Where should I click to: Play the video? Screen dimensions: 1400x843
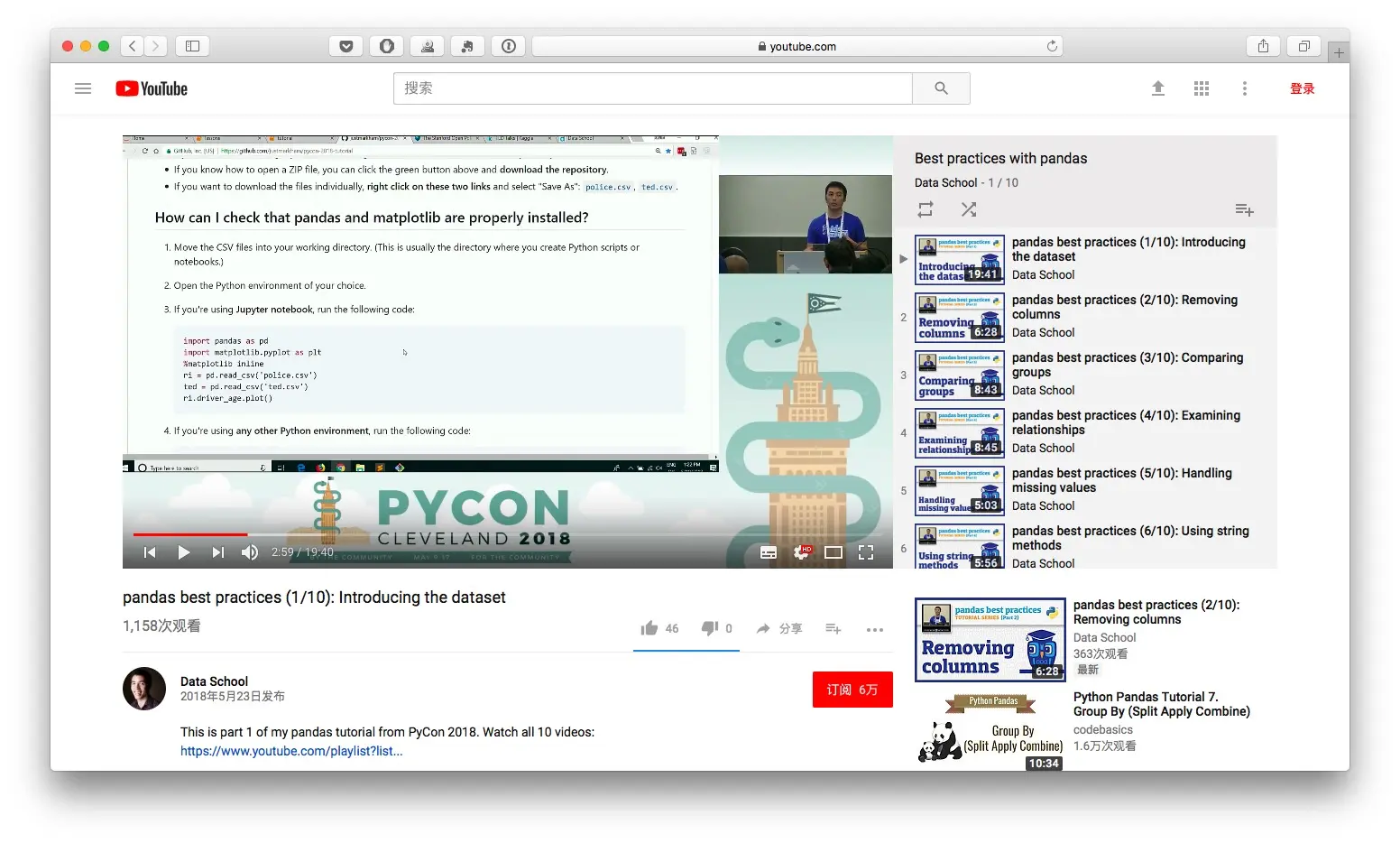(x=184, y=552)
